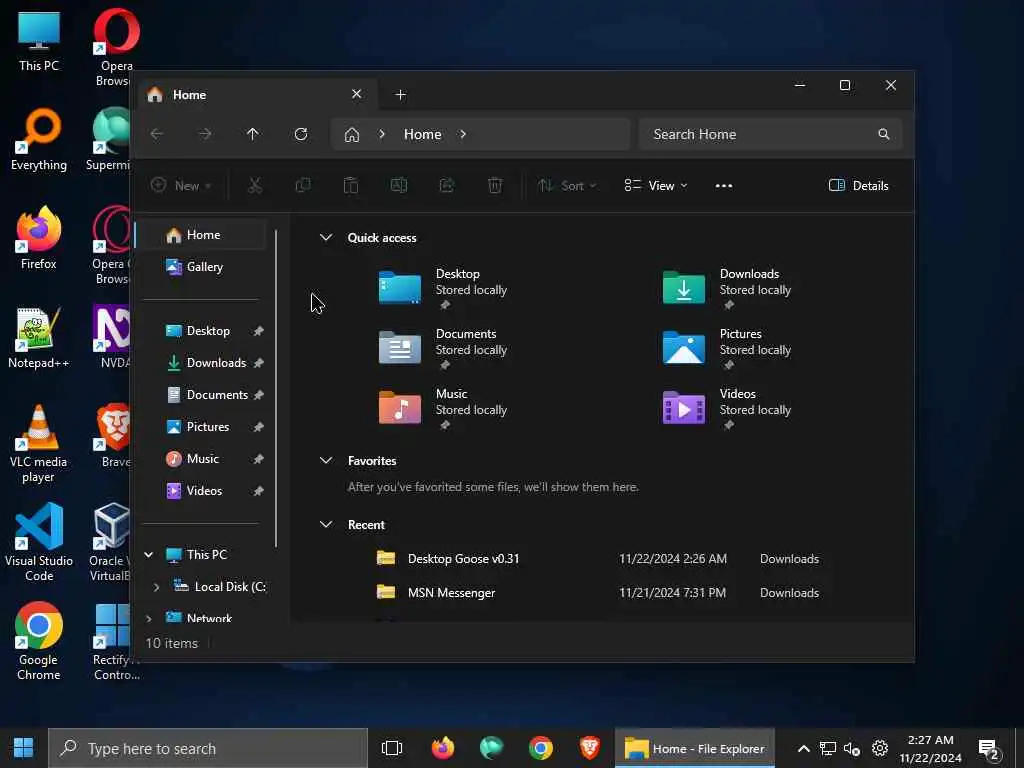
Task: Click the Paste clipboard icon in toolbar
Action: [351, 185]
